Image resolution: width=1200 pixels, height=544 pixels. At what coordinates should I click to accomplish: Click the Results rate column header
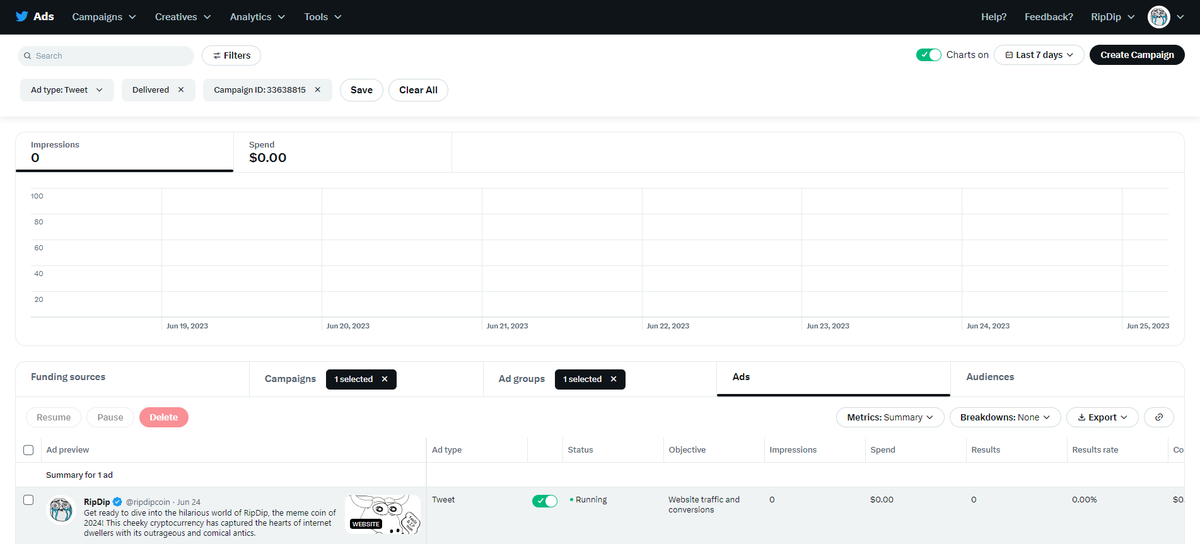pos(1095,450)
